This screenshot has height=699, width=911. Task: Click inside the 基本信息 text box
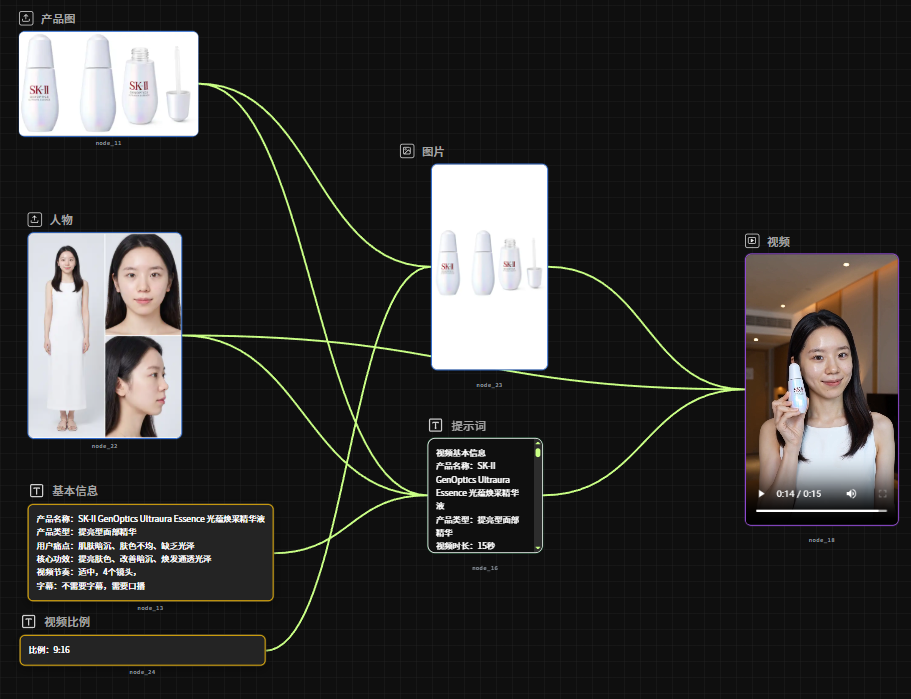[150, 552]
